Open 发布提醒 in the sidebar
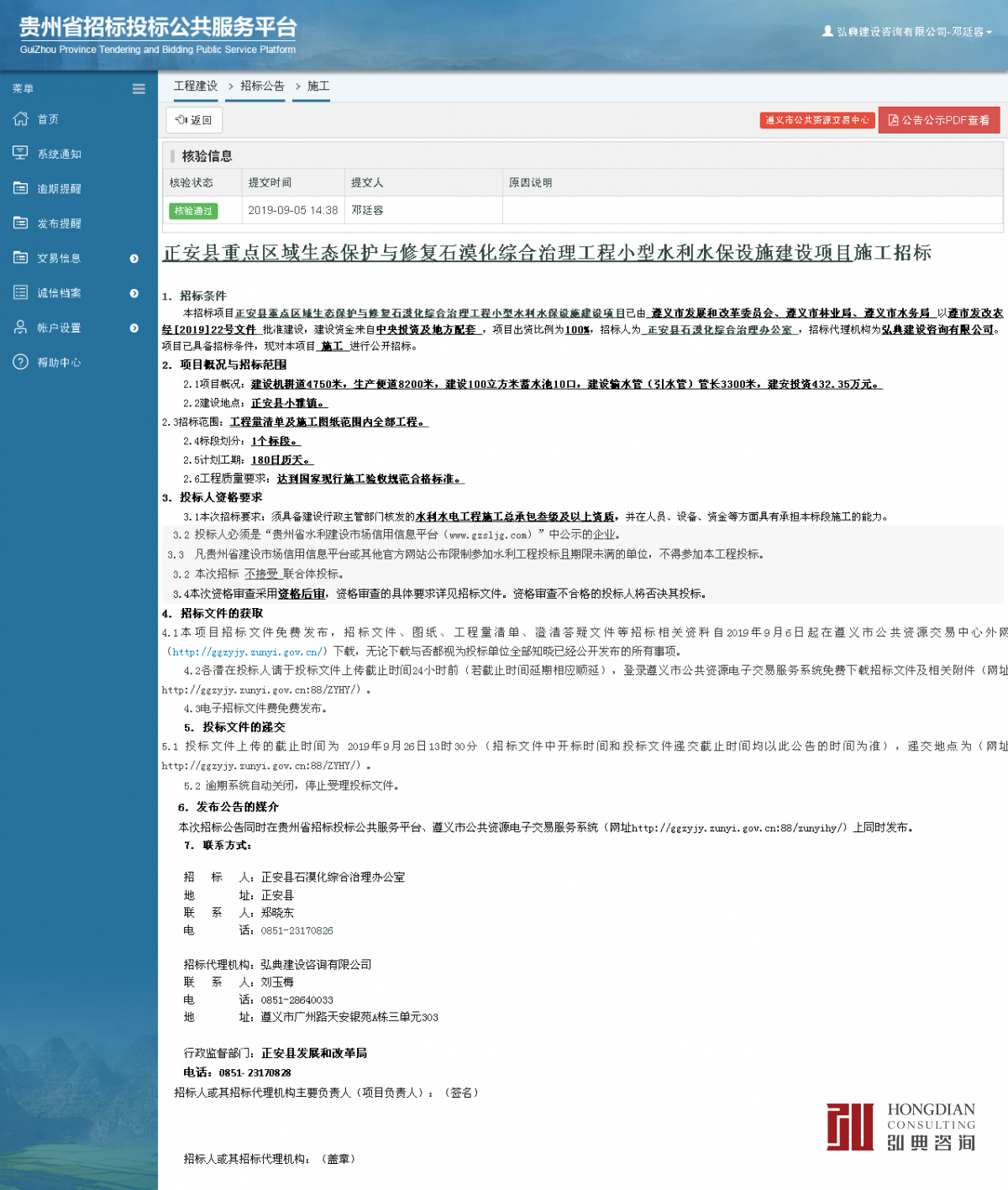1008x1190 pixels. tap(20, 223)
